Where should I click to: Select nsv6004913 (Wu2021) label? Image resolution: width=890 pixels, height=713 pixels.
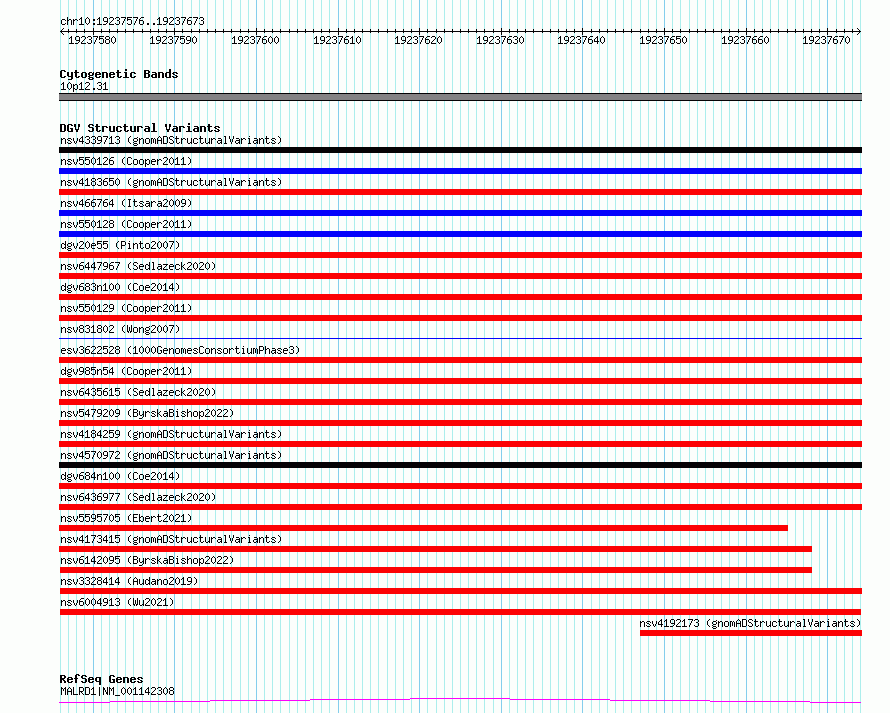pyautogui.click(x=117, y=602)
